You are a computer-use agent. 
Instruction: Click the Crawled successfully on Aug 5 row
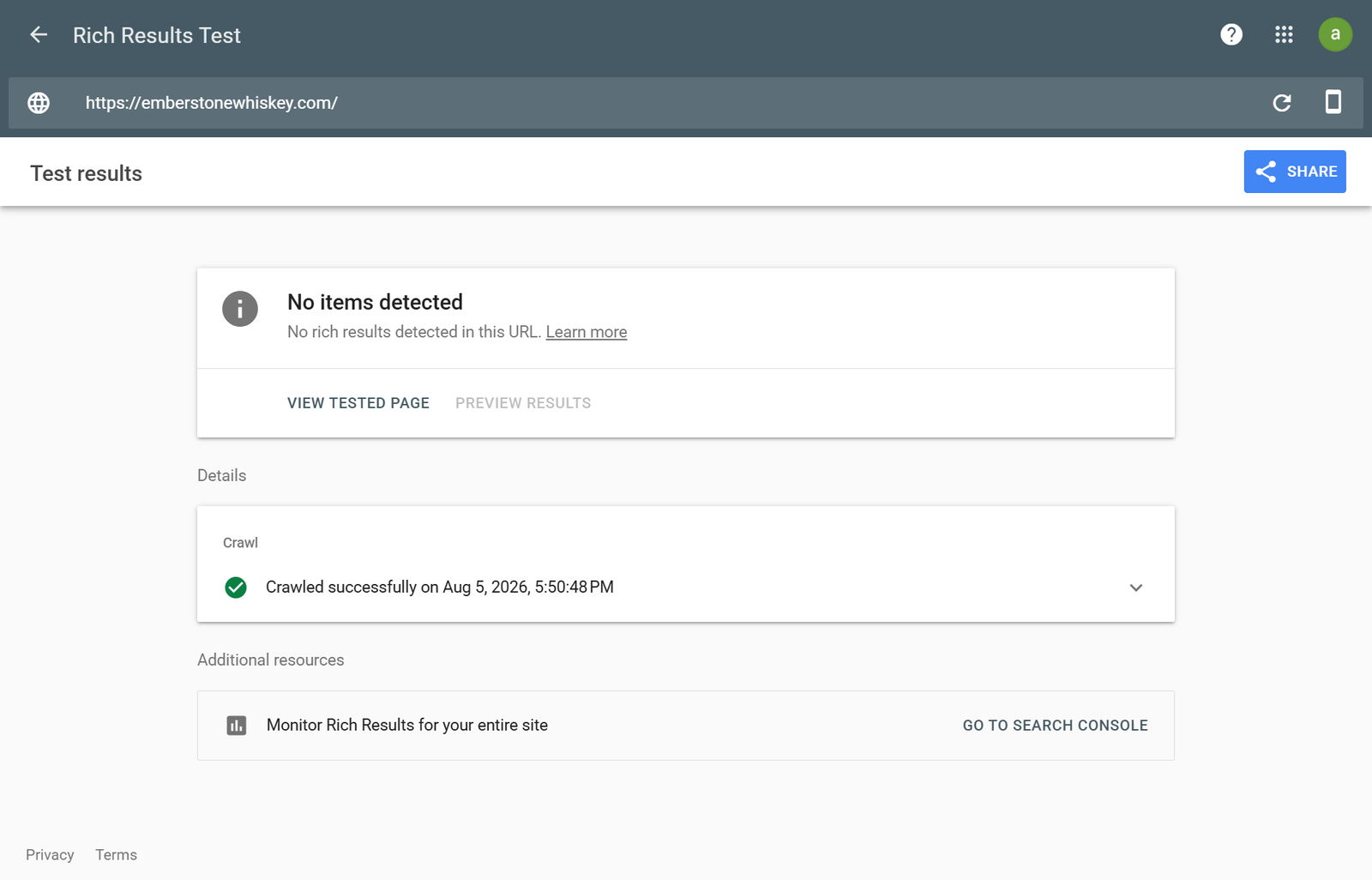(686, 588)
